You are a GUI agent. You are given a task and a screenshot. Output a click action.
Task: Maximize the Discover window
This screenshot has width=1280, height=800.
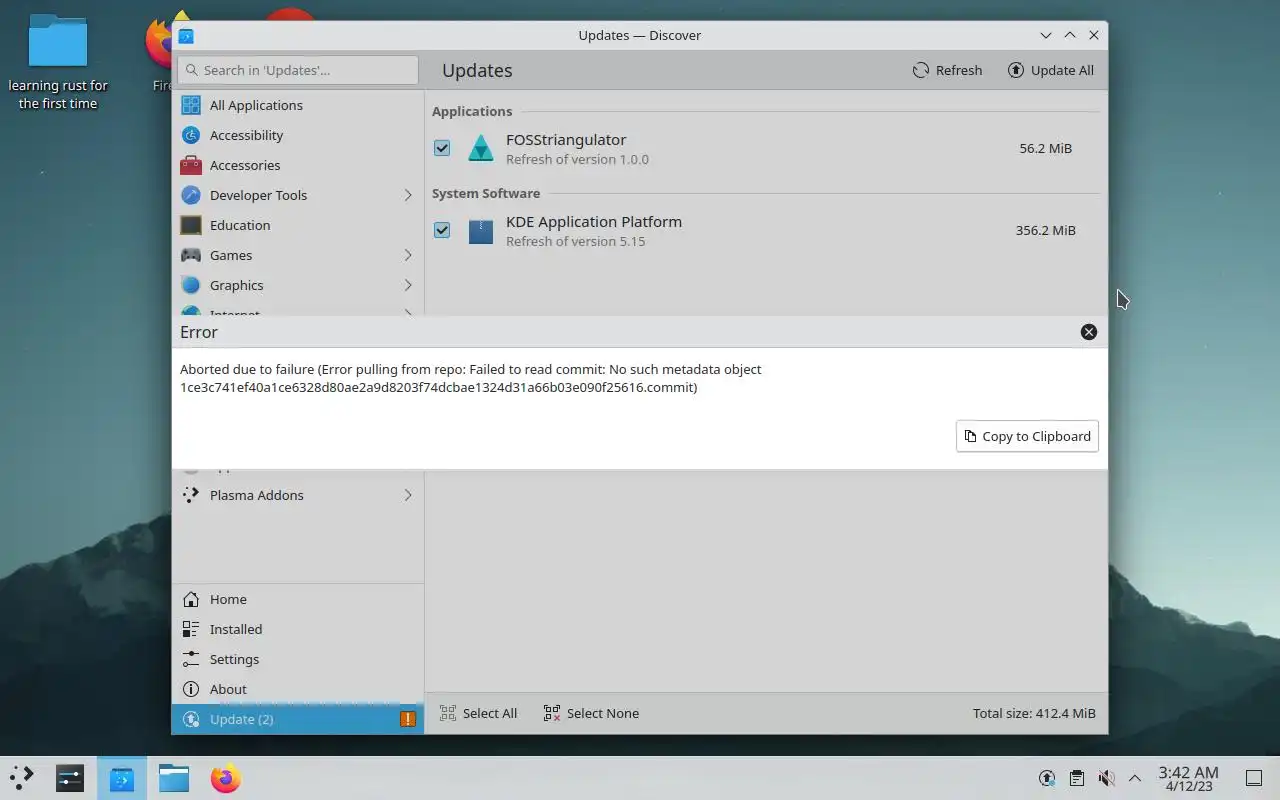[x=1070, y=35]
